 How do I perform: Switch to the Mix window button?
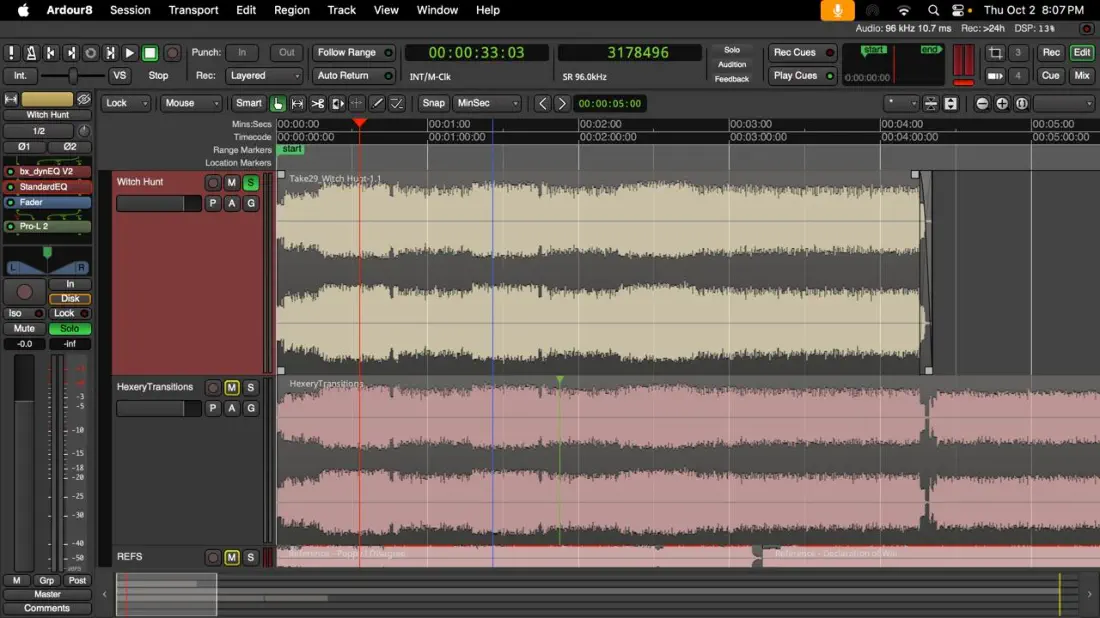click(1081, 76)
